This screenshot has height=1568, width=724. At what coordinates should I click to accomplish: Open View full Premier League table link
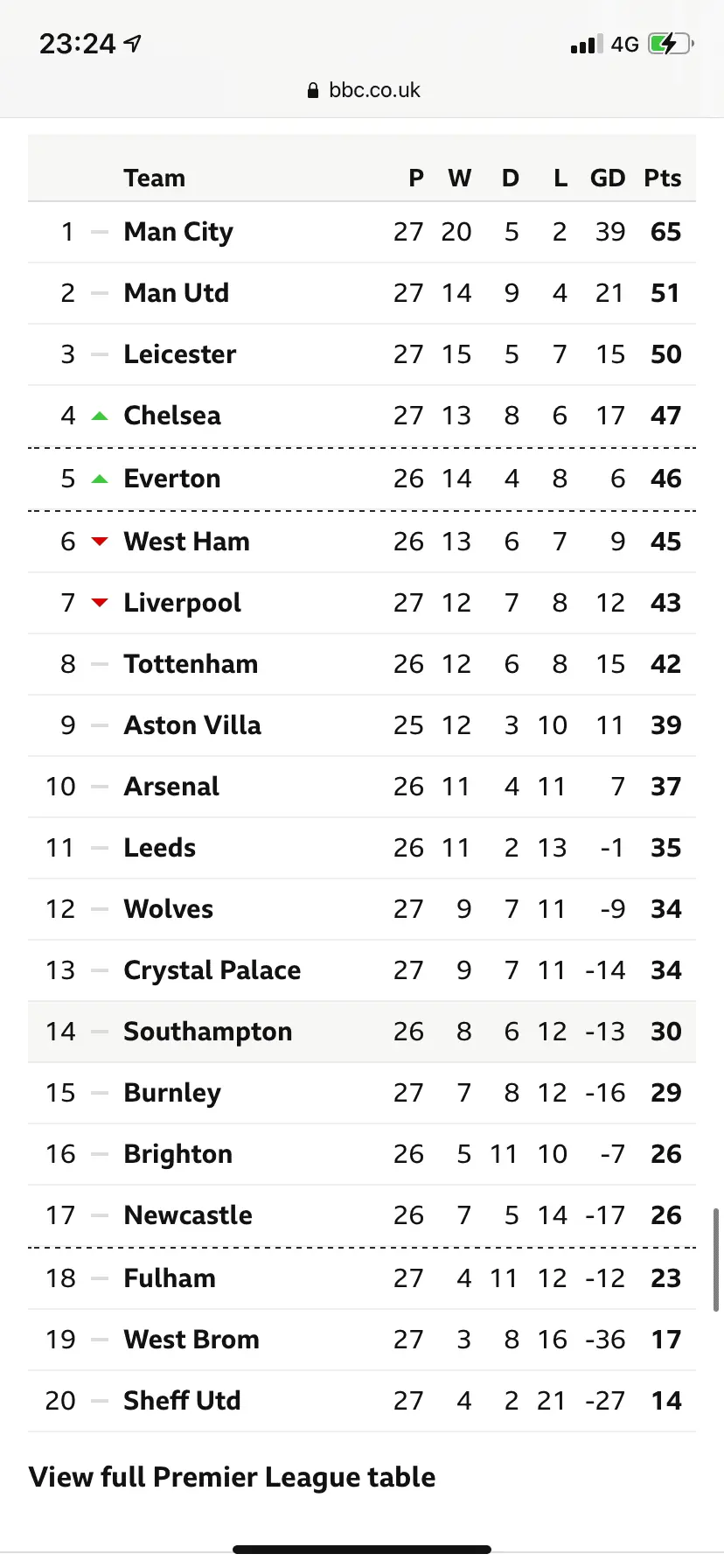(x=232, y=1477)
